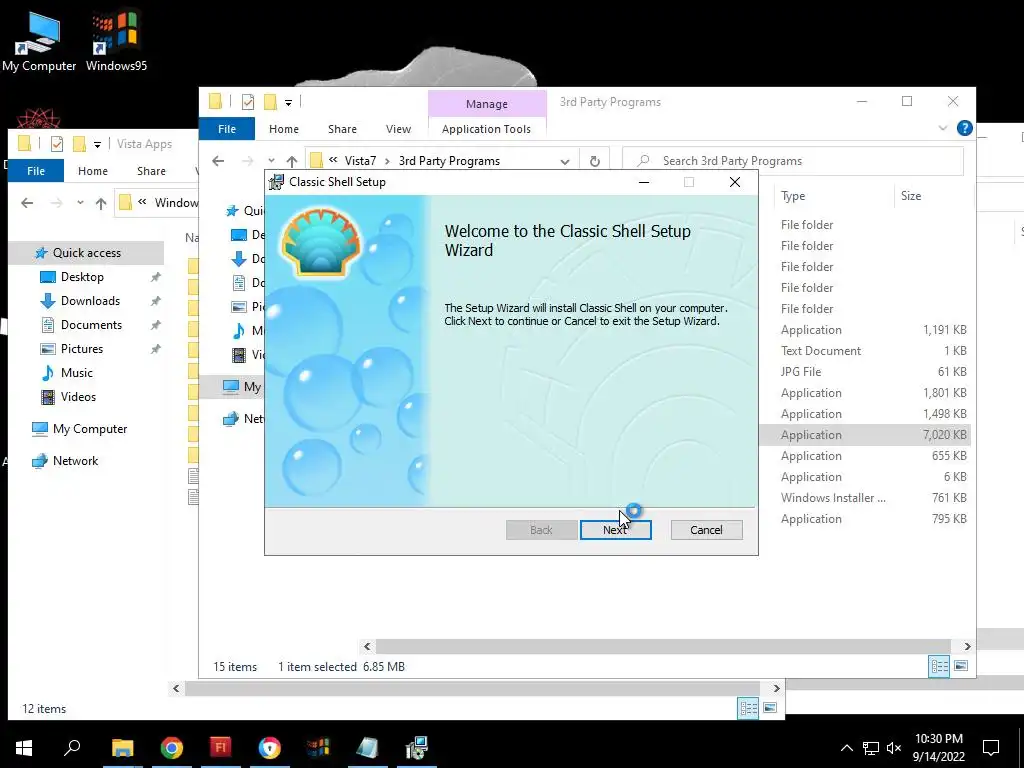Open Documents in Vista Apps sidebar
1024x768 pixels.
(91, 325)
